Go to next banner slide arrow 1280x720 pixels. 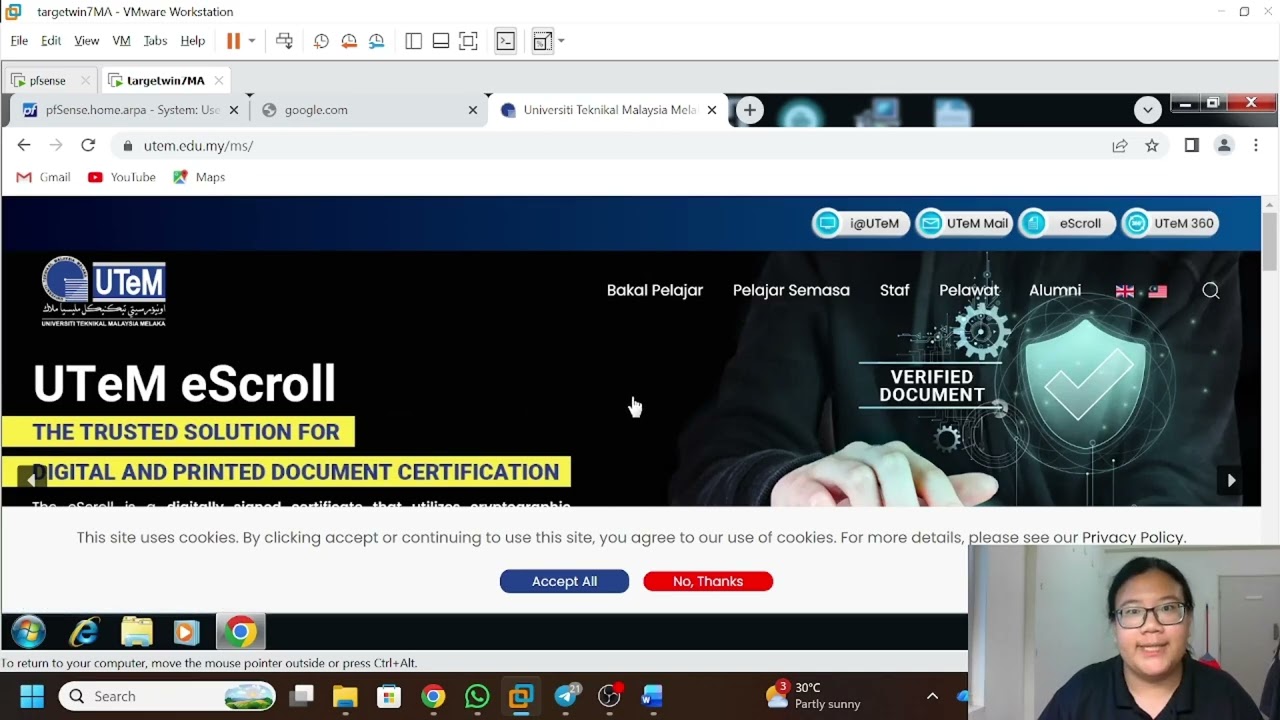click(1231, 480)
